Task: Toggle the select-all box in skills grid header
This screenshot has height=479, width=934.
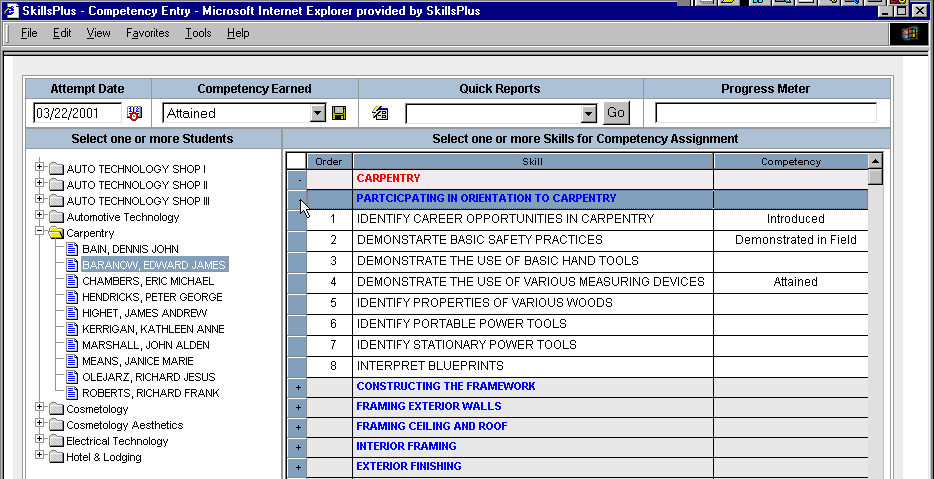Action: click(x=296, y=161)
